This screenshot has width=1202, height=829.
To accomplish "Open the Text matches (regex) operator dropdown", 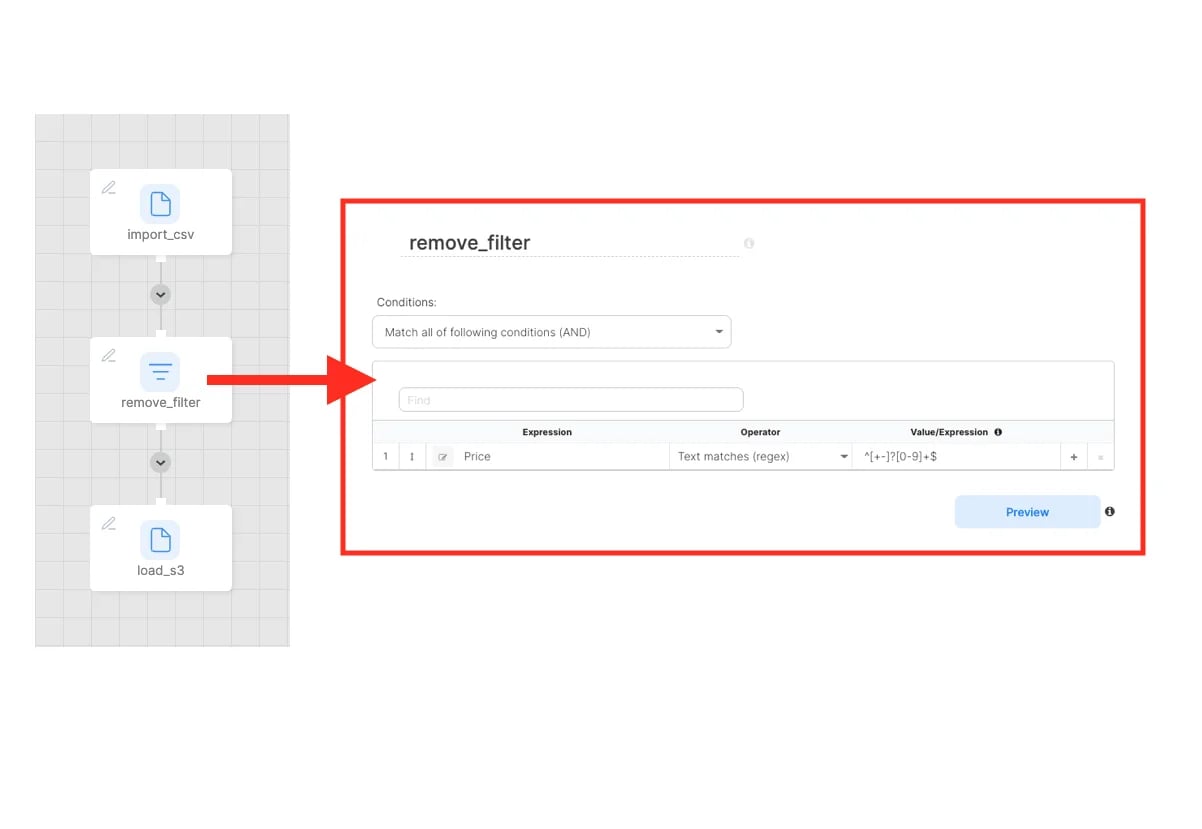I will click(762, 457).
